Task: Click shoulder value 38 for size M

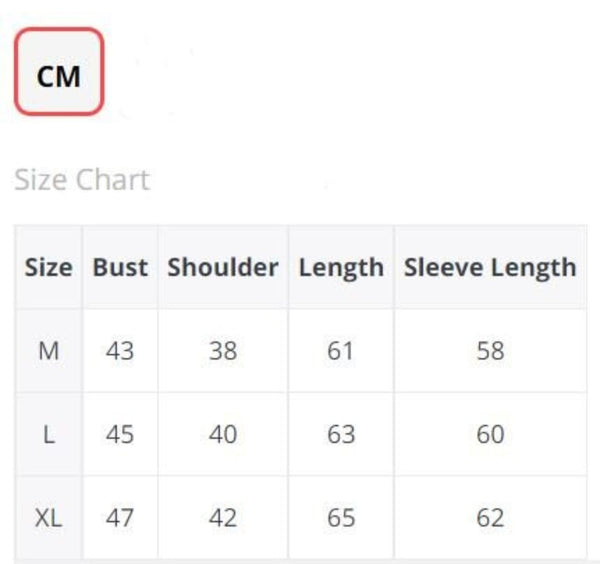Action: tap(222, 351)
